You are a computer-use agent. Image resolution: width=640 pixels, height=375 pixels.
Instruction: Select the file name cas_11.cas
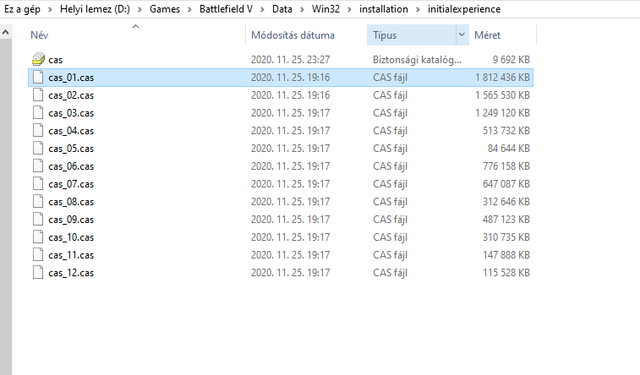tap(71, 255)
